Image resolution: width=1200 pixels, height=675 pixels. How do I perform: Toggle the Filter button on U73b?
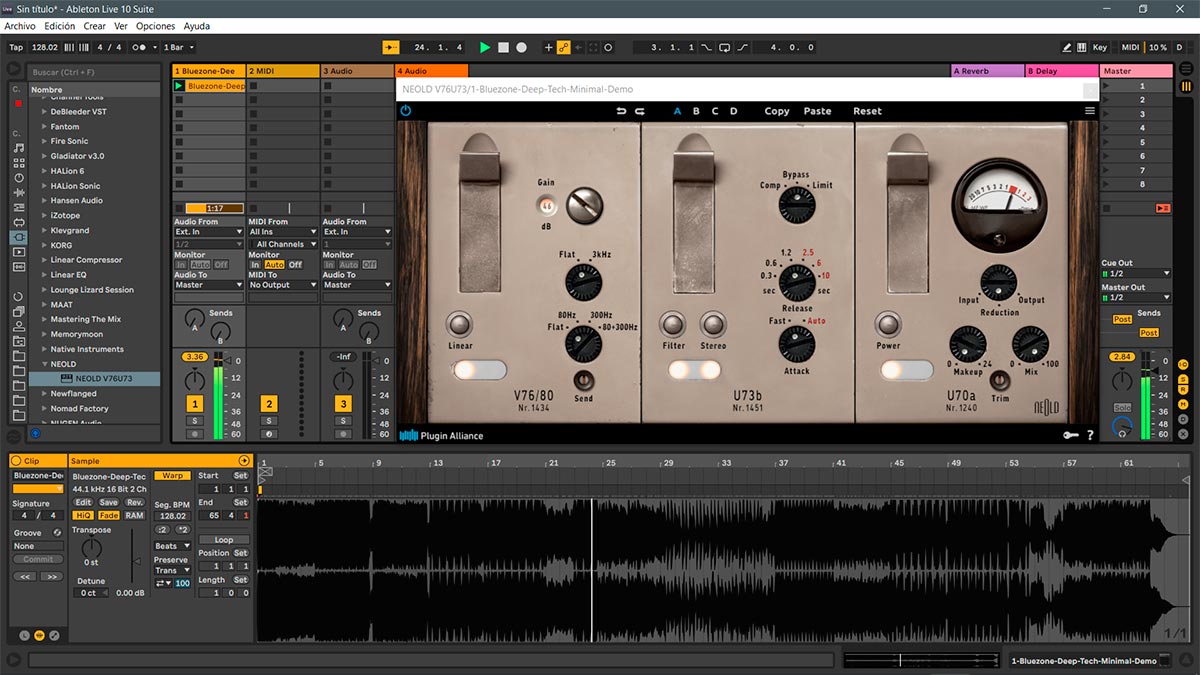673,324
